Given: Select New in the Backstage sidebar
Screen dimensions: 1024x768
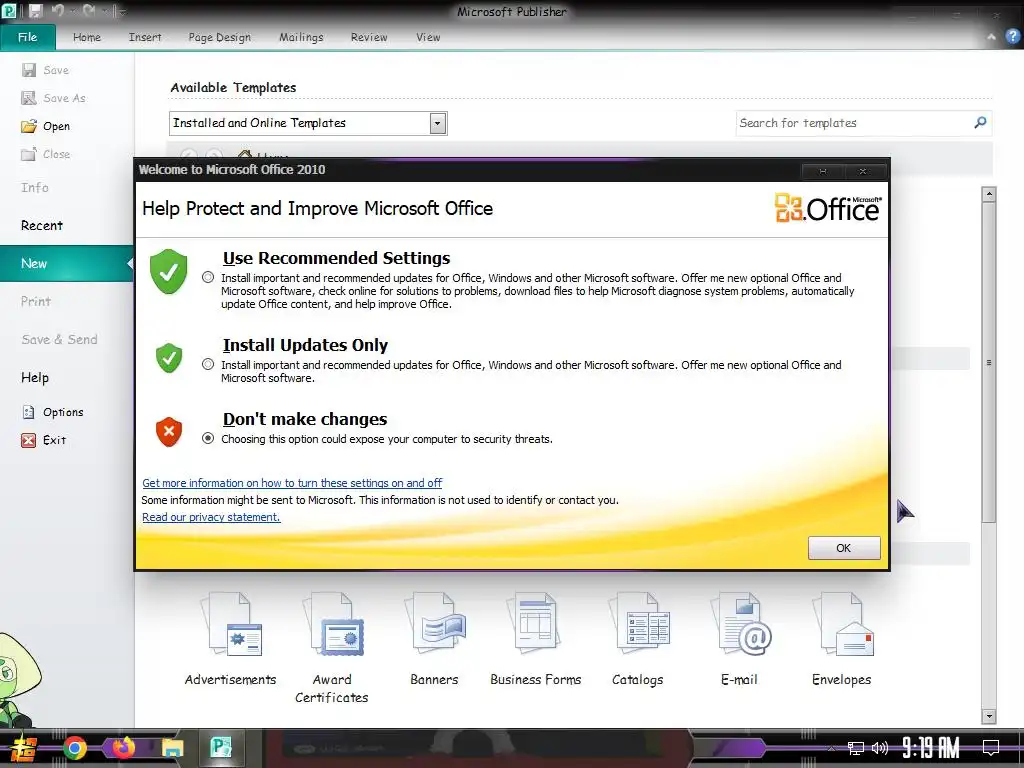Looking at the screenshot, I should pos(67,263).
